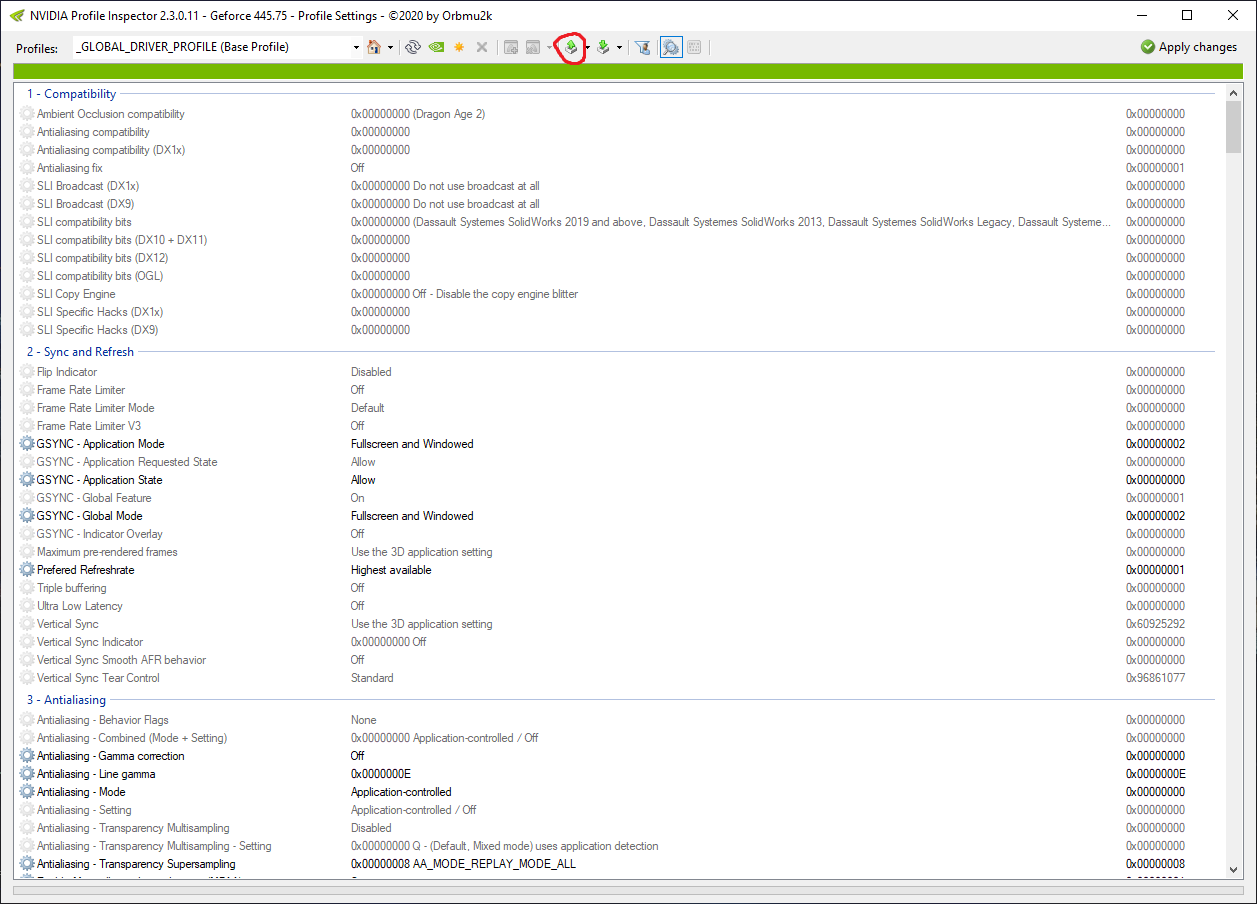Restore profile to NVIDIA defaults via green logo icon
This screenshot has height=904, width=1257.
click(x=436, y=47)
